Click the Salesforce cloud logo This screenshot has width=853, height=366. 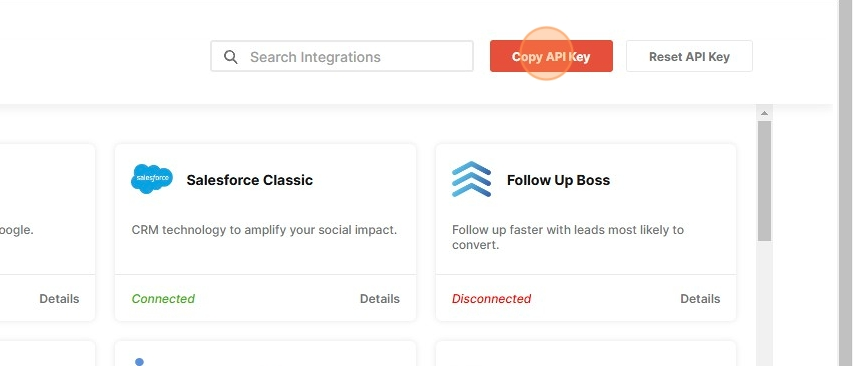point(152,178)
